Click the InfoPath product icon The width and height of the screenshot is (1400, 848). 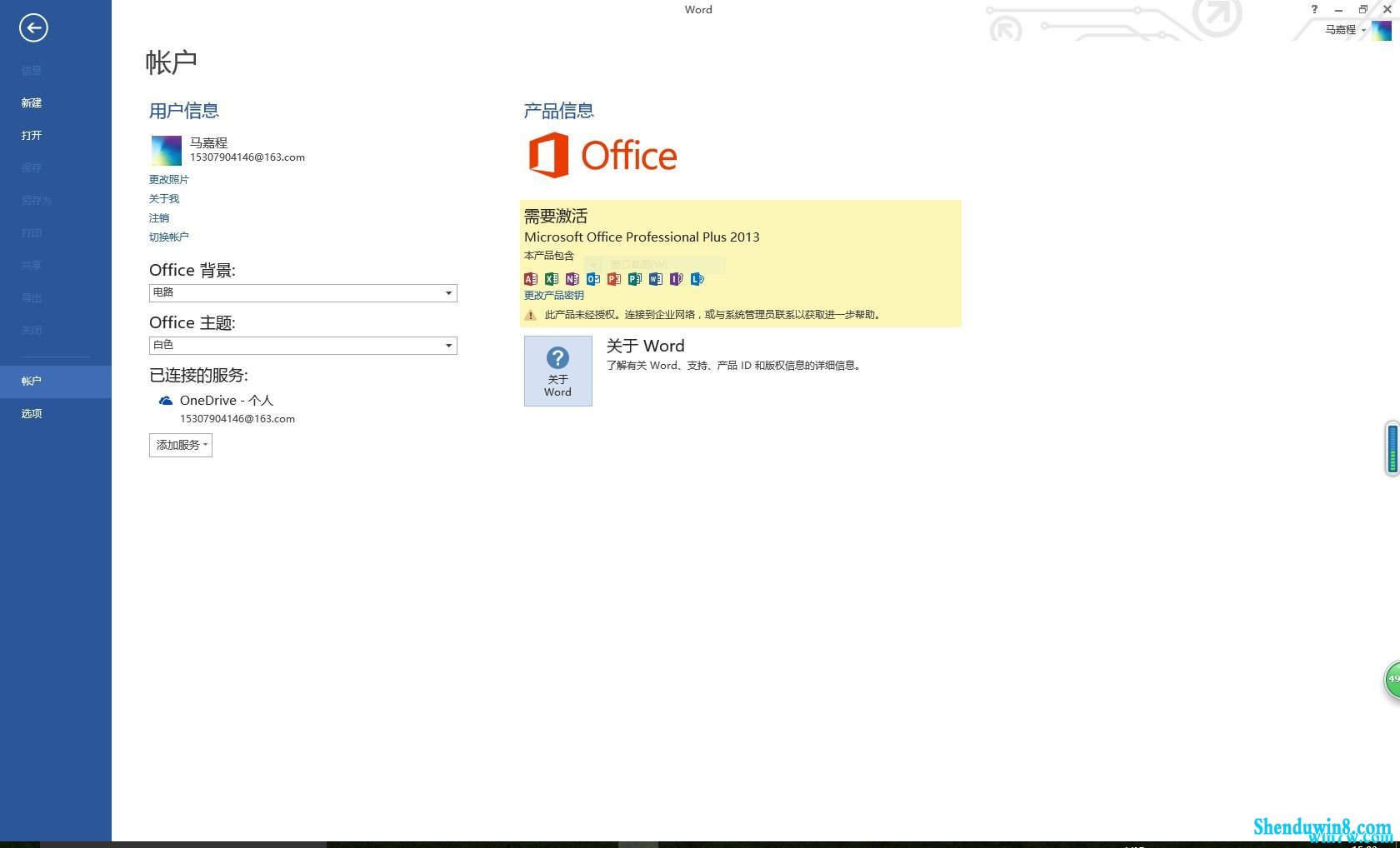pyautogui.click(x=677, y=279)
